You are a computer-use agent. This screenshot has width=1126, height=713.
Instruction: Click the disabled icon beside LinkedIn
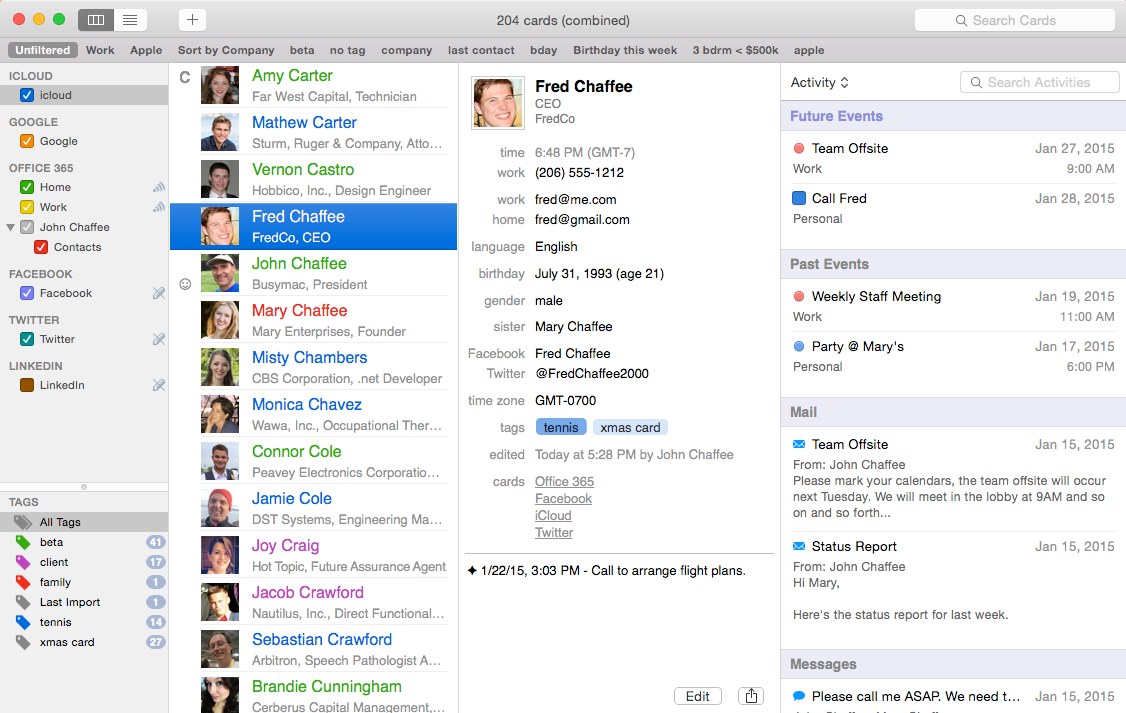(x=159, y=385)
